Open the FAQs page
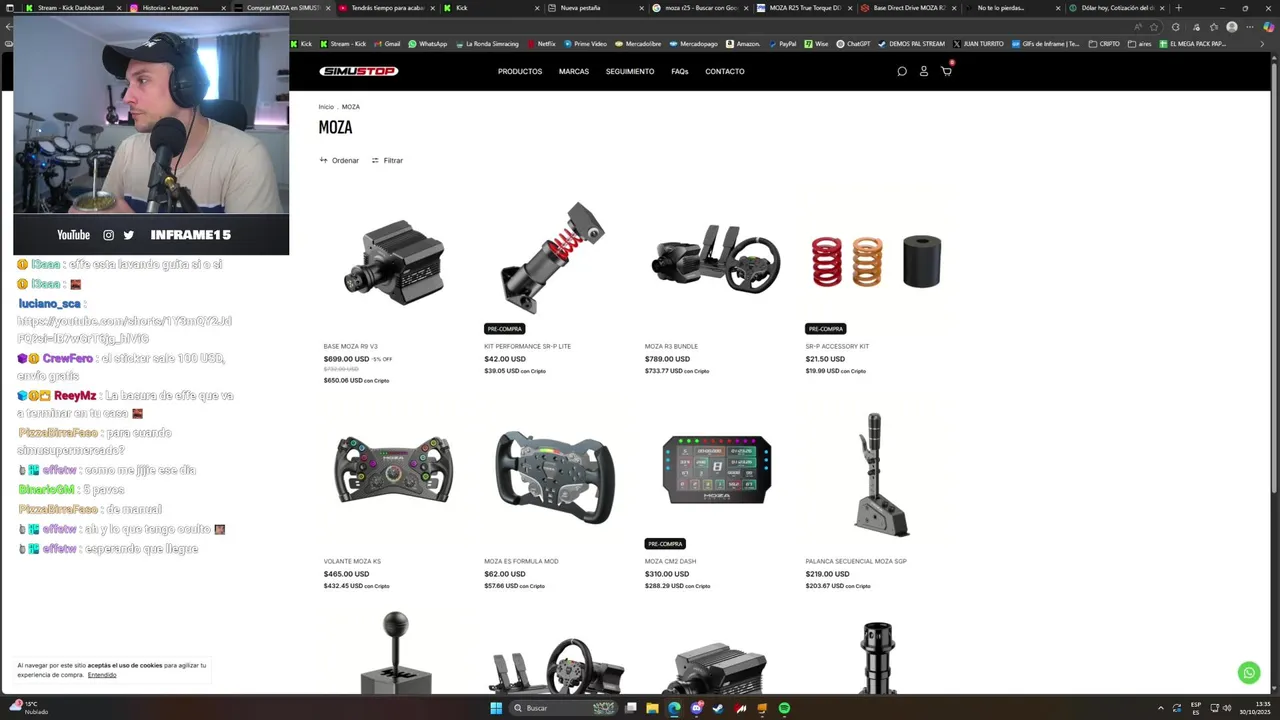The width and height of the screenshot is (1280, 720). pyautogui.click(x=680, y=71)
